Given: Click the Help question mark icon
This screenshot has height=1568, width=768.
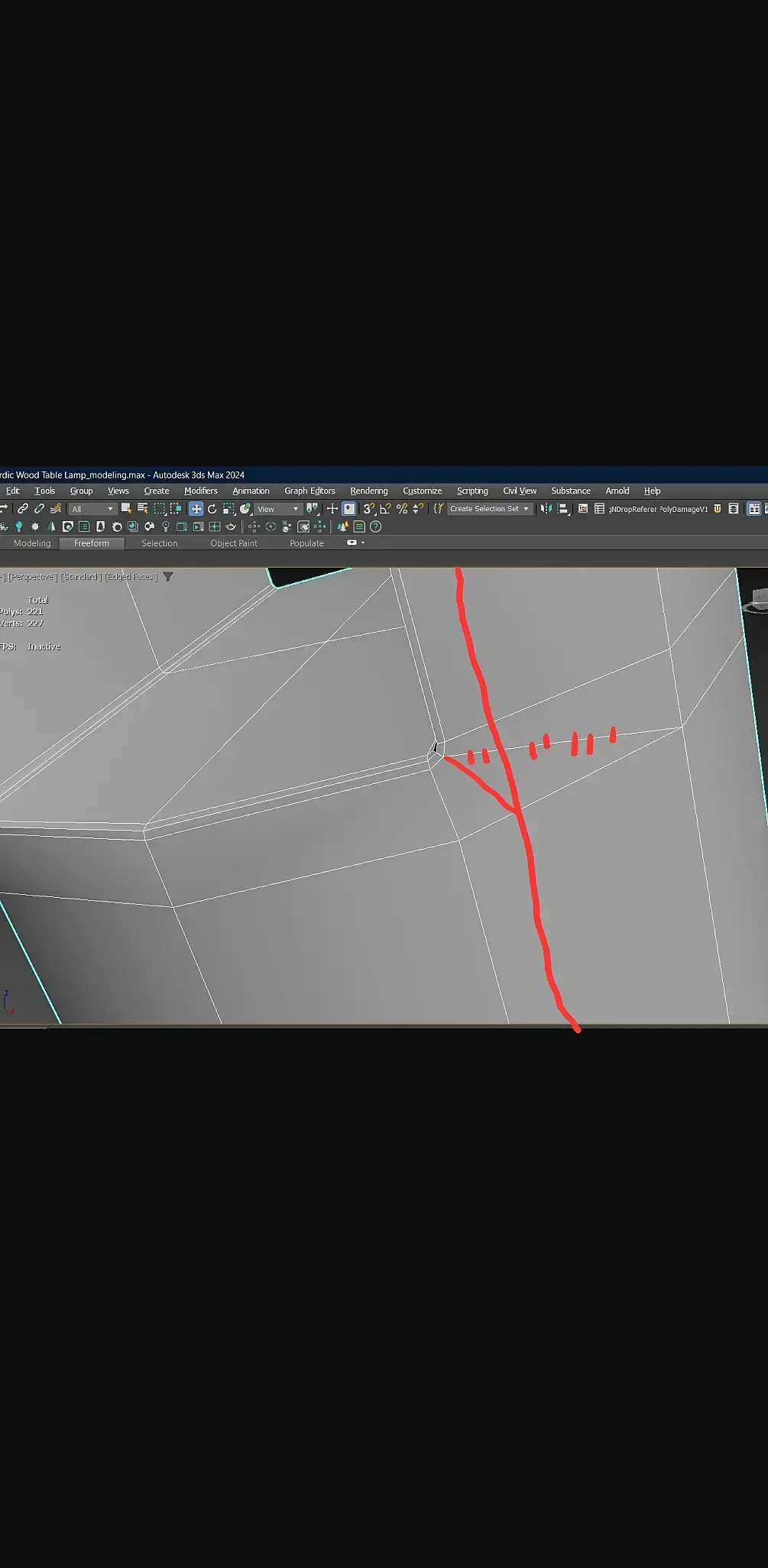Looking at the screenshot, I should 375,526.
